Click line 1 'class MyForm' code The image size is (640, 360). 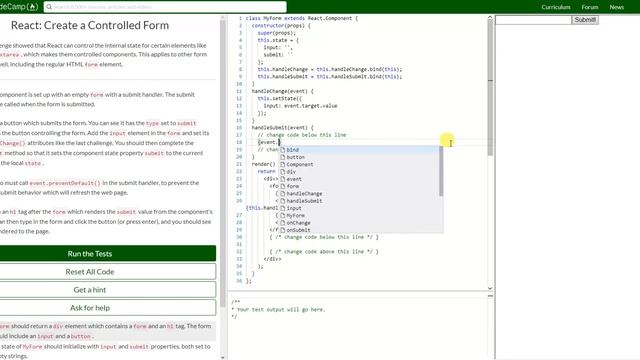pyautogui.click(x=302, y=18)
